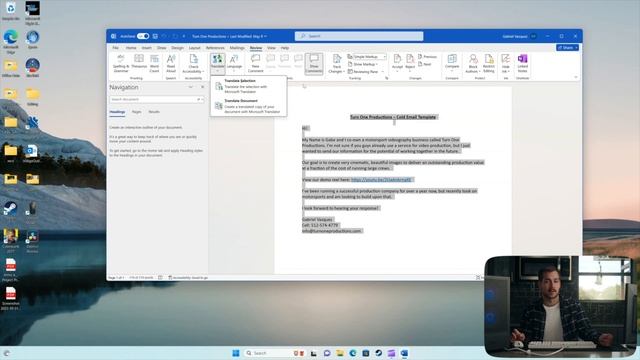The height and width of the screenshot is (360, 640).
Task: Click Hide Ink button
Action: point(506,64)
